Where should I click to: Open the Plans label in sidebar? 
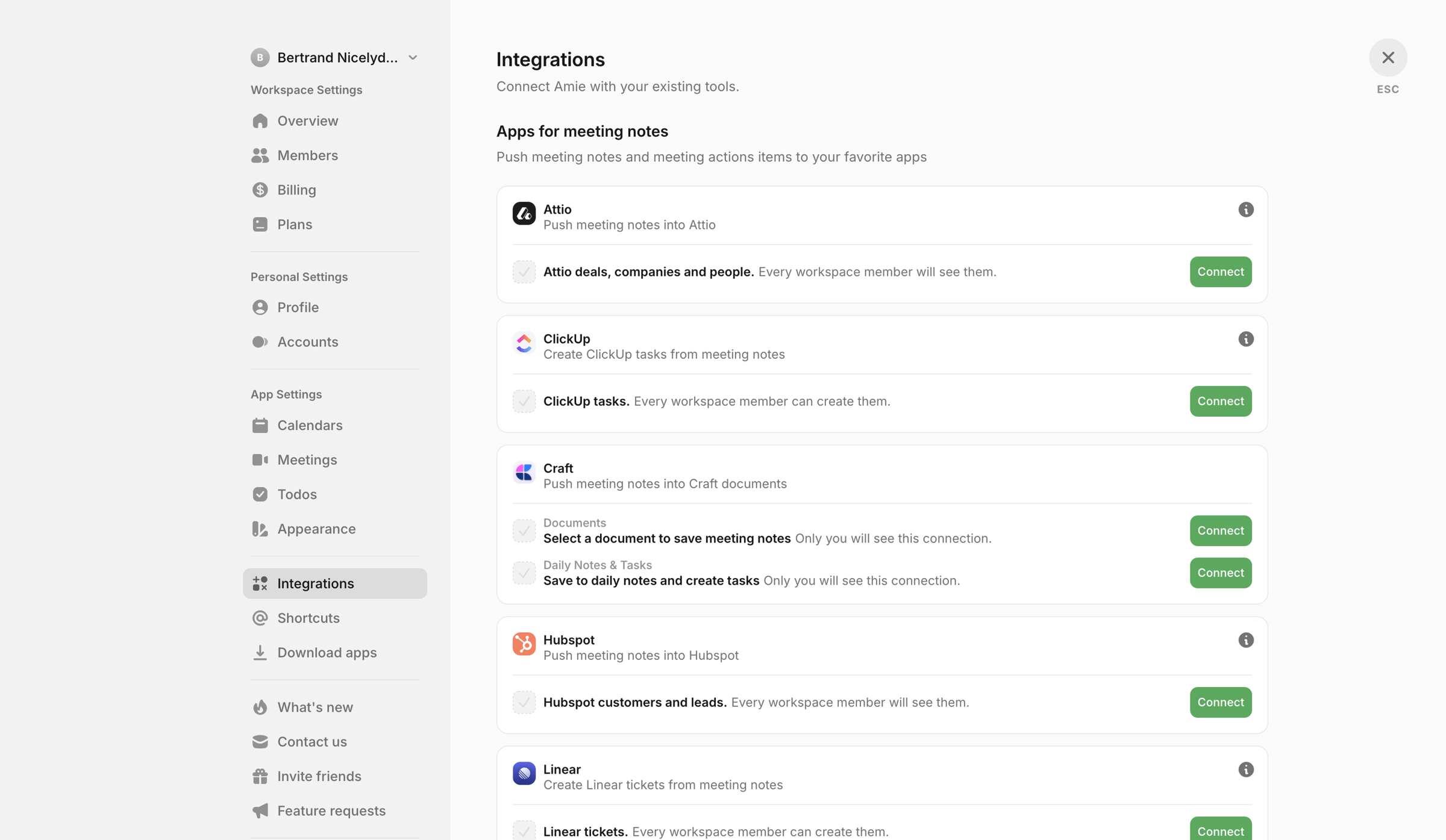coord(295,224)
